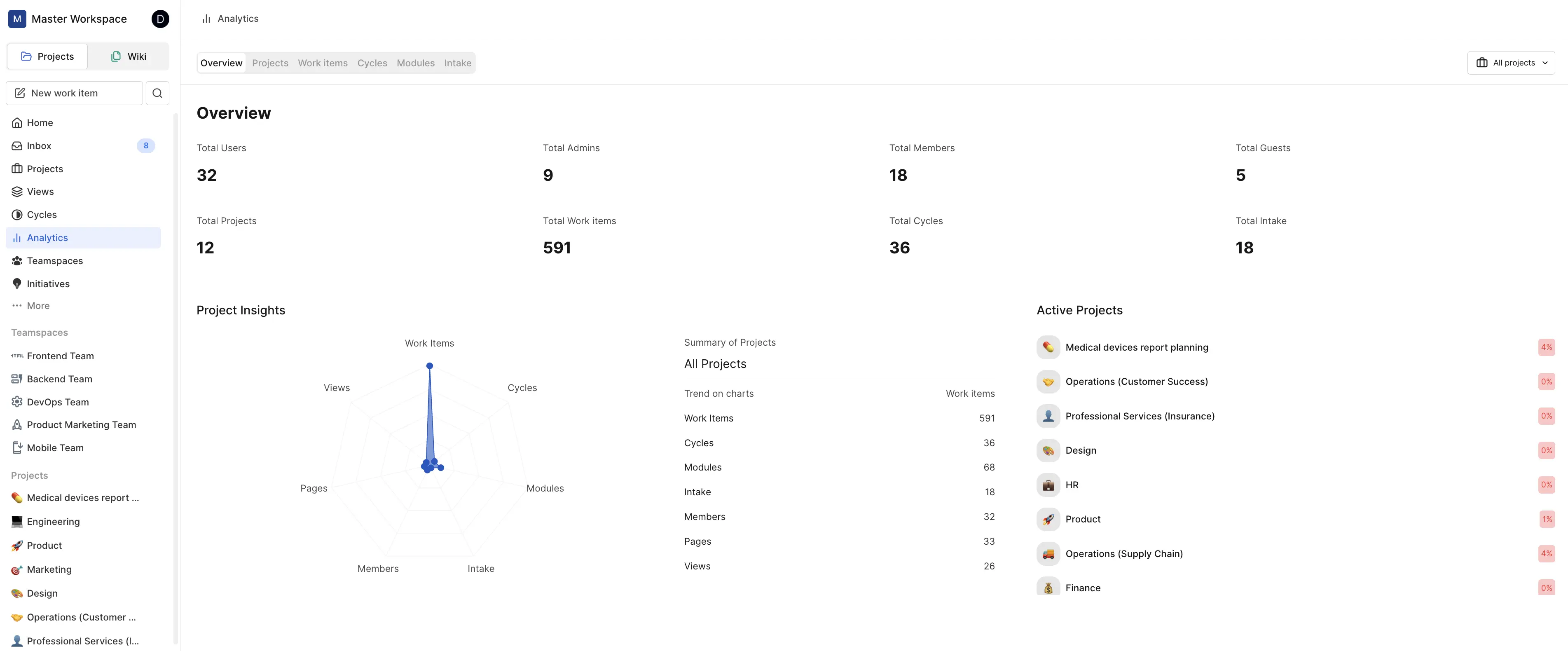Switch to Cycles analytics tab
The image size is (1568, 651).
click(372, 63)
